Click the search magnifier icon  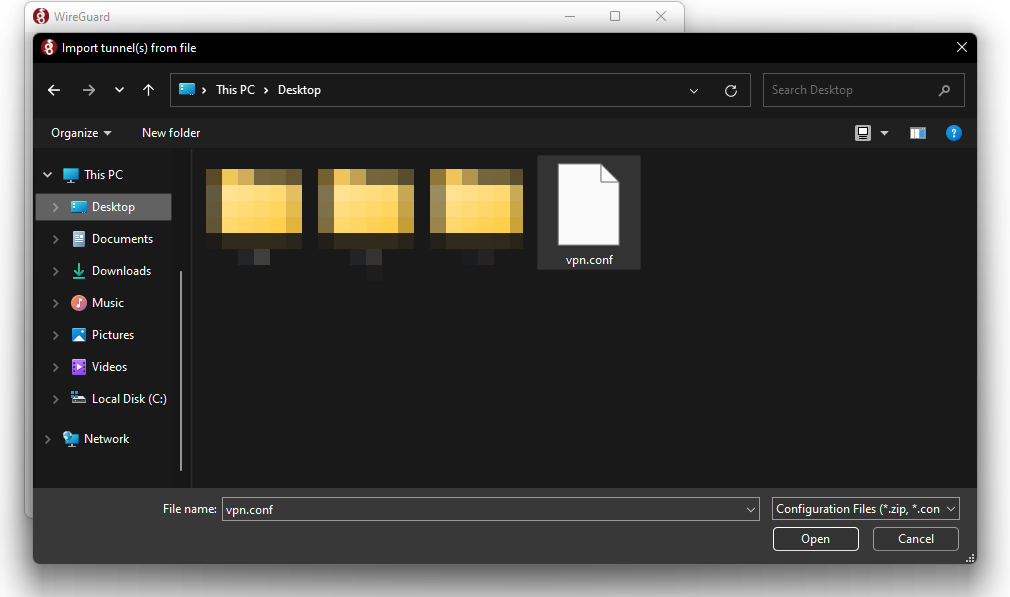[x=944, y=90]
